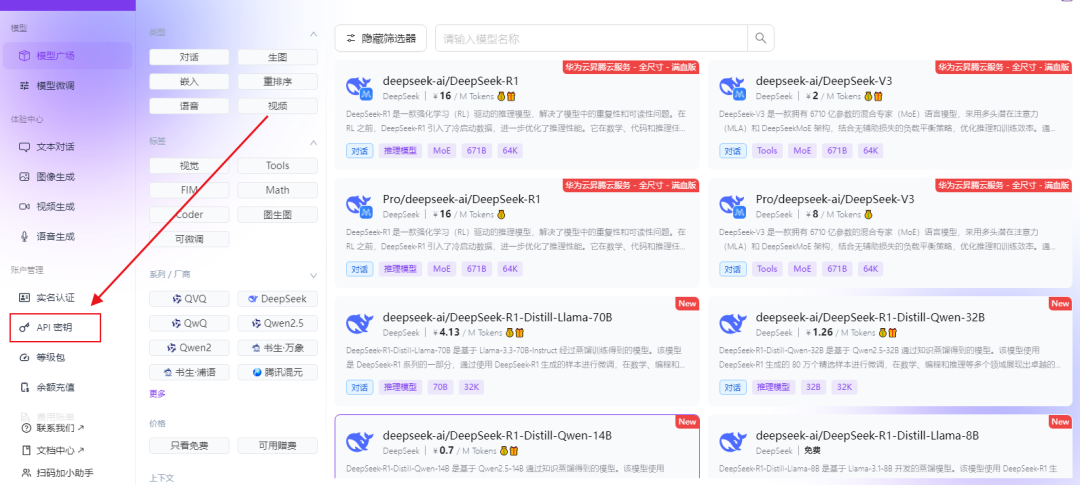Open the deepseek-ai/DeepSeek-V3 model title
The height and width of the screenshot is (485, 1080).
point(824,81)
